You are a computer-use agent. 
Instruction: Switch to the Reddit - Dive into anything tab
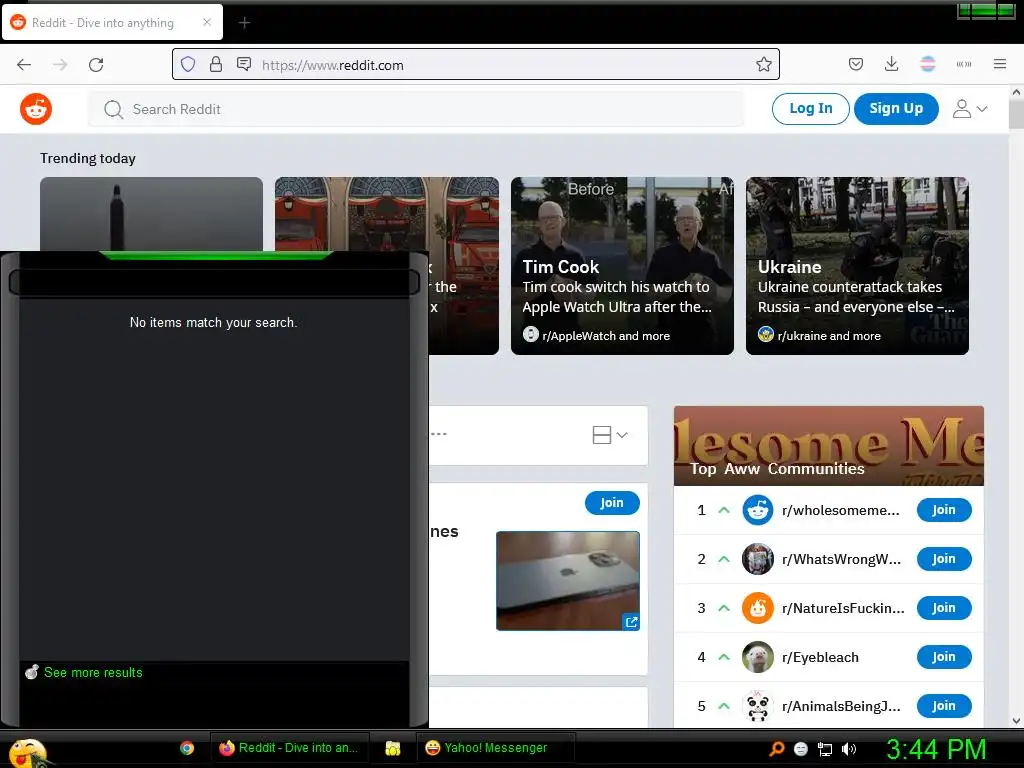tap(112, 22)
